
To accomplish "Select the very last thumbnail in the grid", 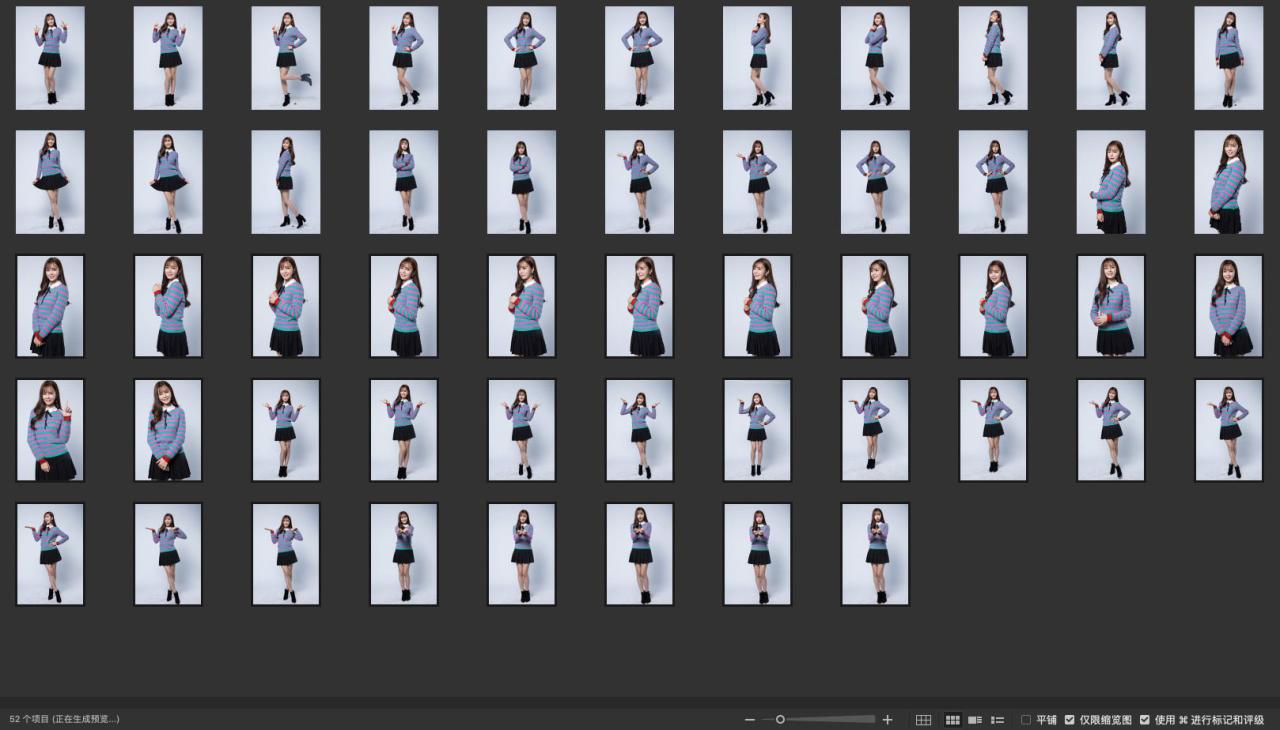I will coord(875,554).
